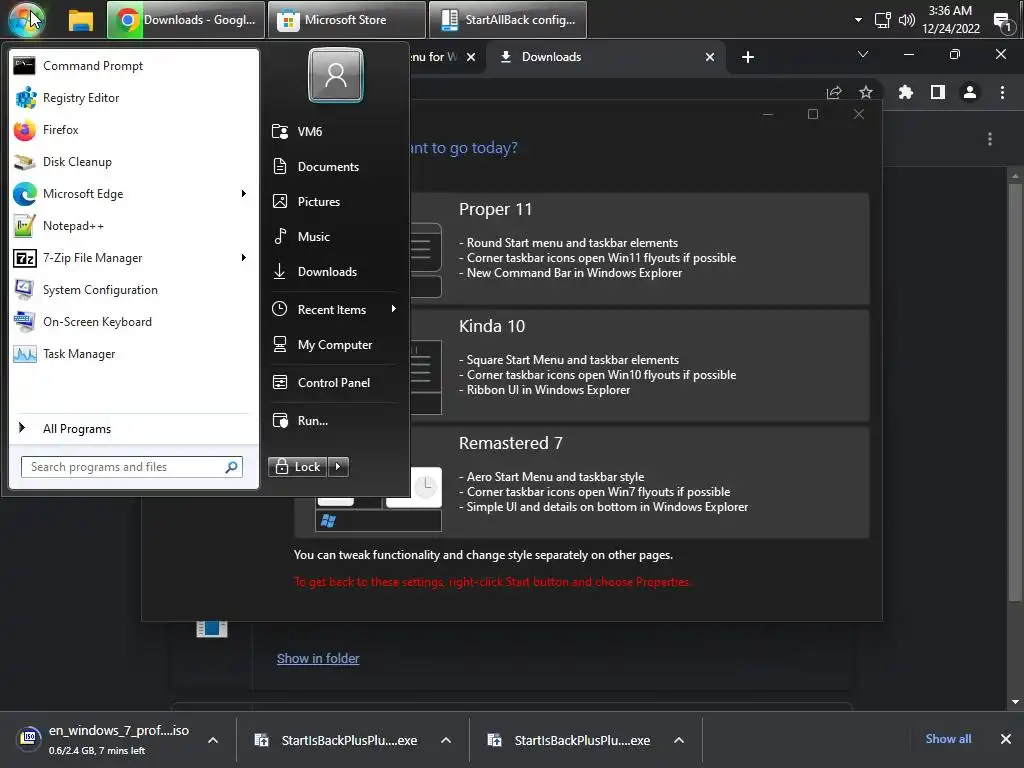Open the Downloads page more actions menu
1024x768 pixels.
(x=990, y=139)
